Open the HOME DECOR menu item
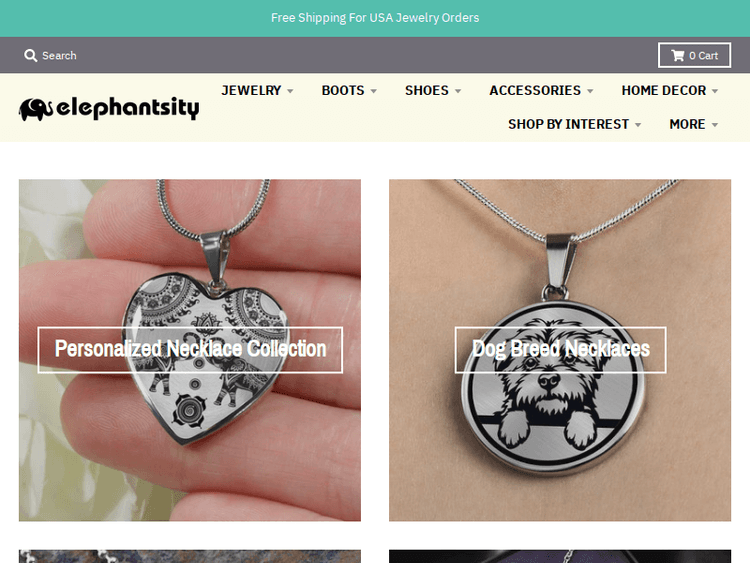 pyautogui.click(x=663, y=90)
